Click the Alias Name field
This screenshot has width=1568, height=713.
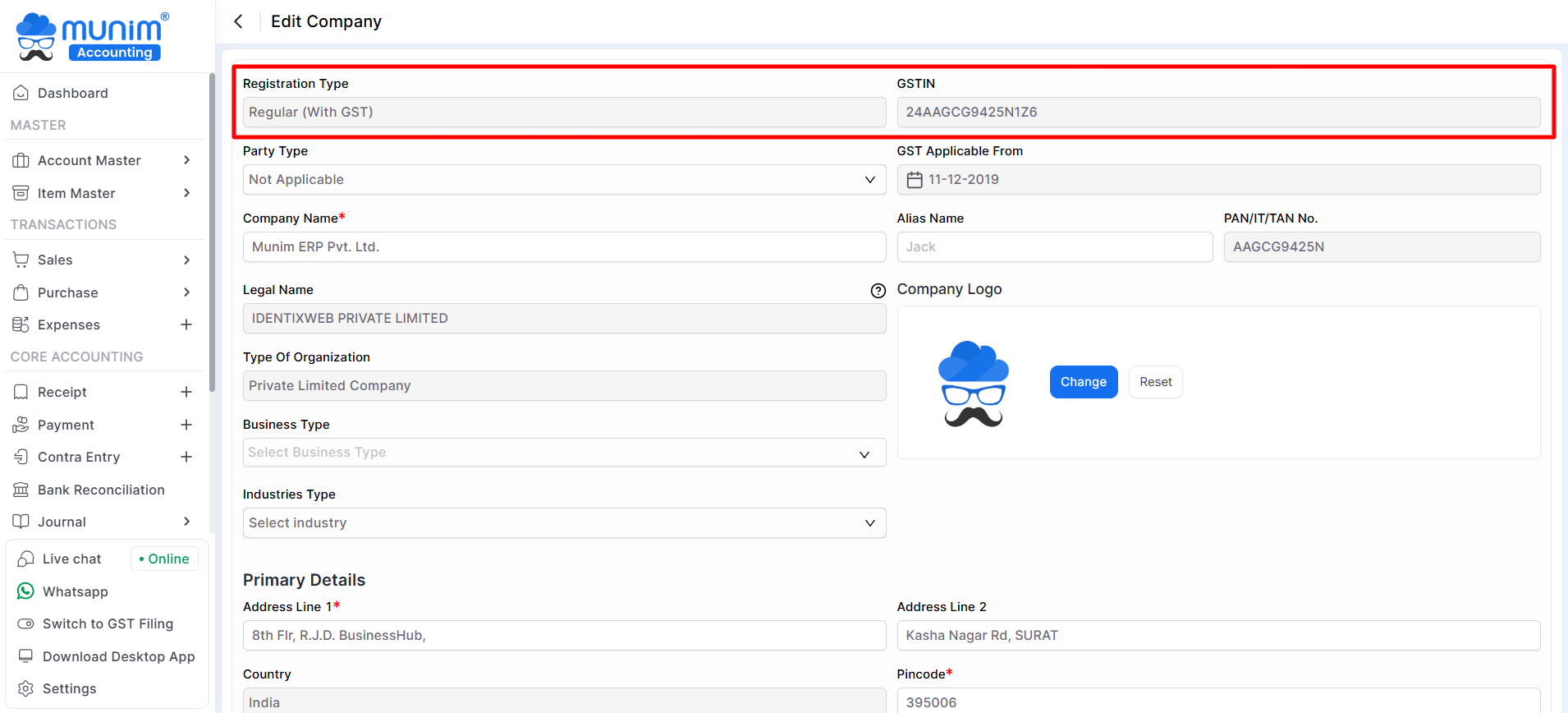[1055, 247]
